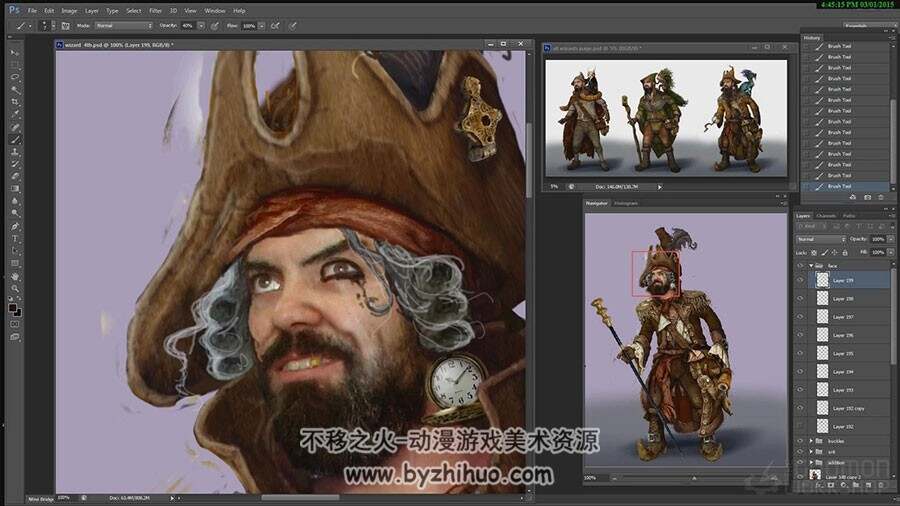Select the Type tool
The image size is (900, 506).
pos(15,239)
